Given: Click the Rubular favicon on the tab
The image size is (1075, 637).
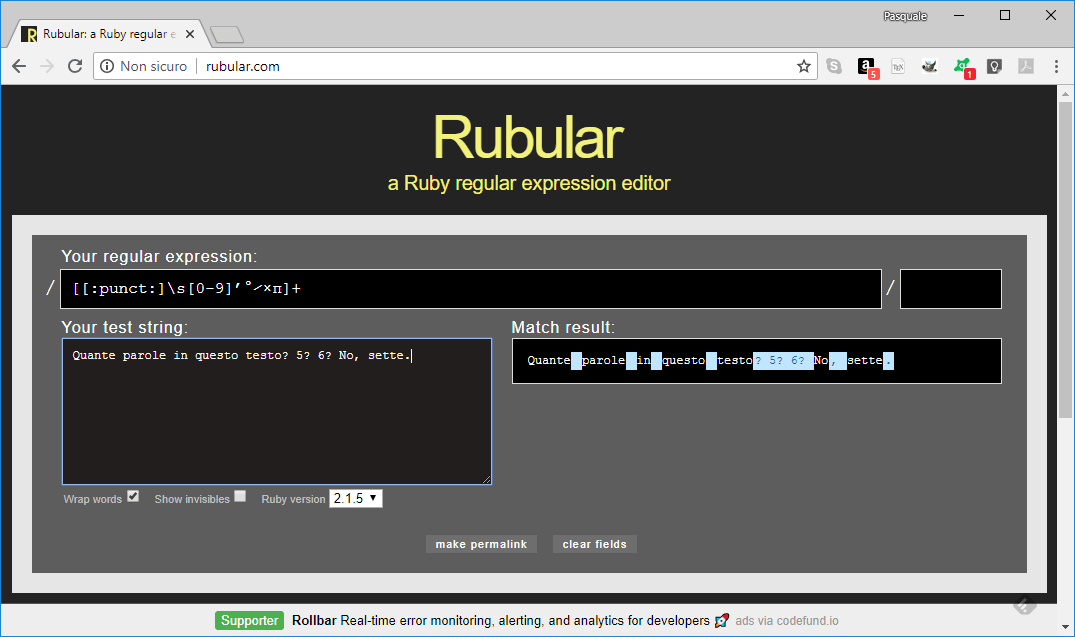Looking at the screenshot, I should pos(29,34).
